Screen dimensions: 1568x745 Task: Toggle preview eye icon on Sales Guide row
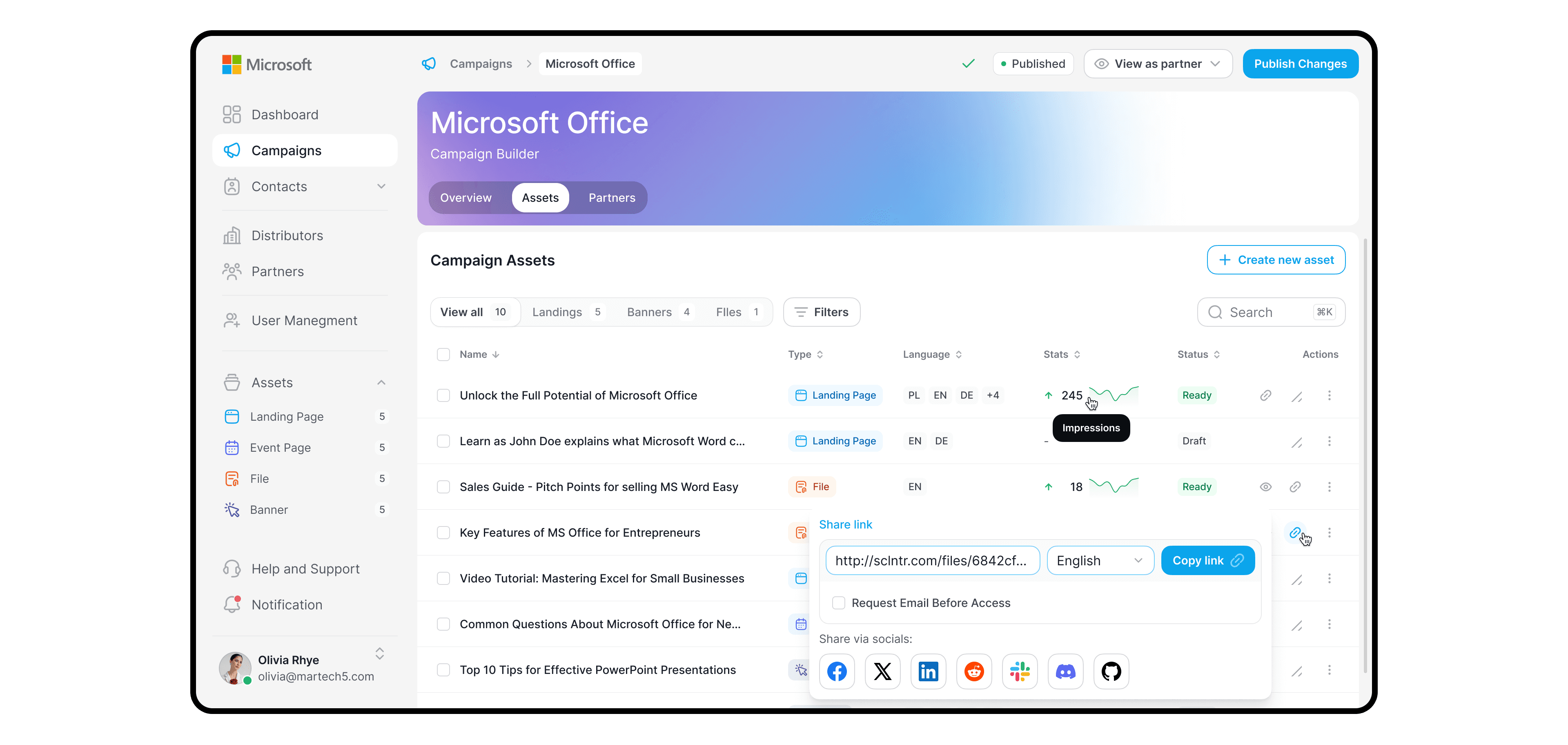pyautogui.click(x=1265, y=487)
